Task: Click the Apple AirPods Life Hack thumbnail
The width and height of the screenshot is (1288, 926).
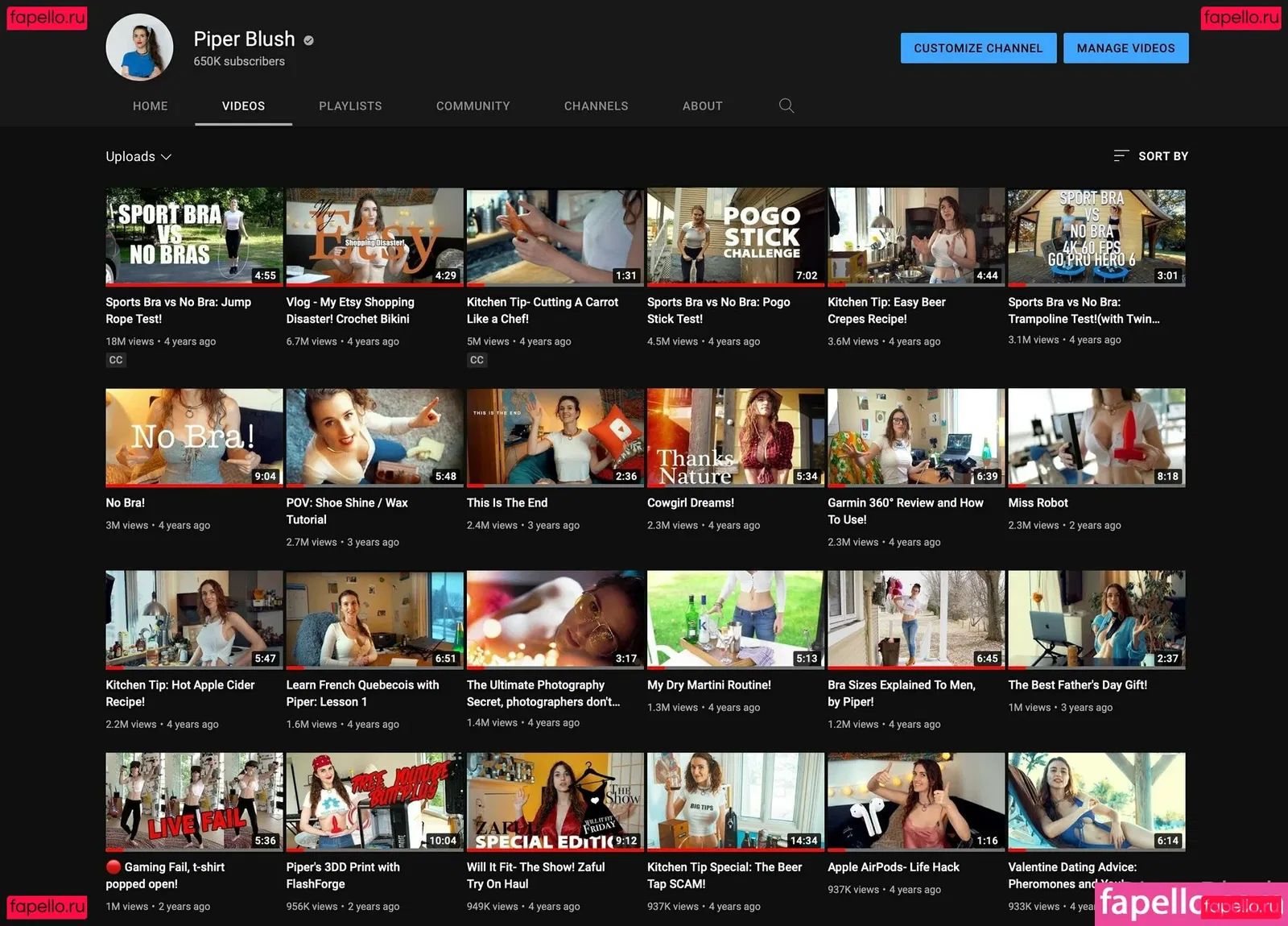Action: pos(915,800)
